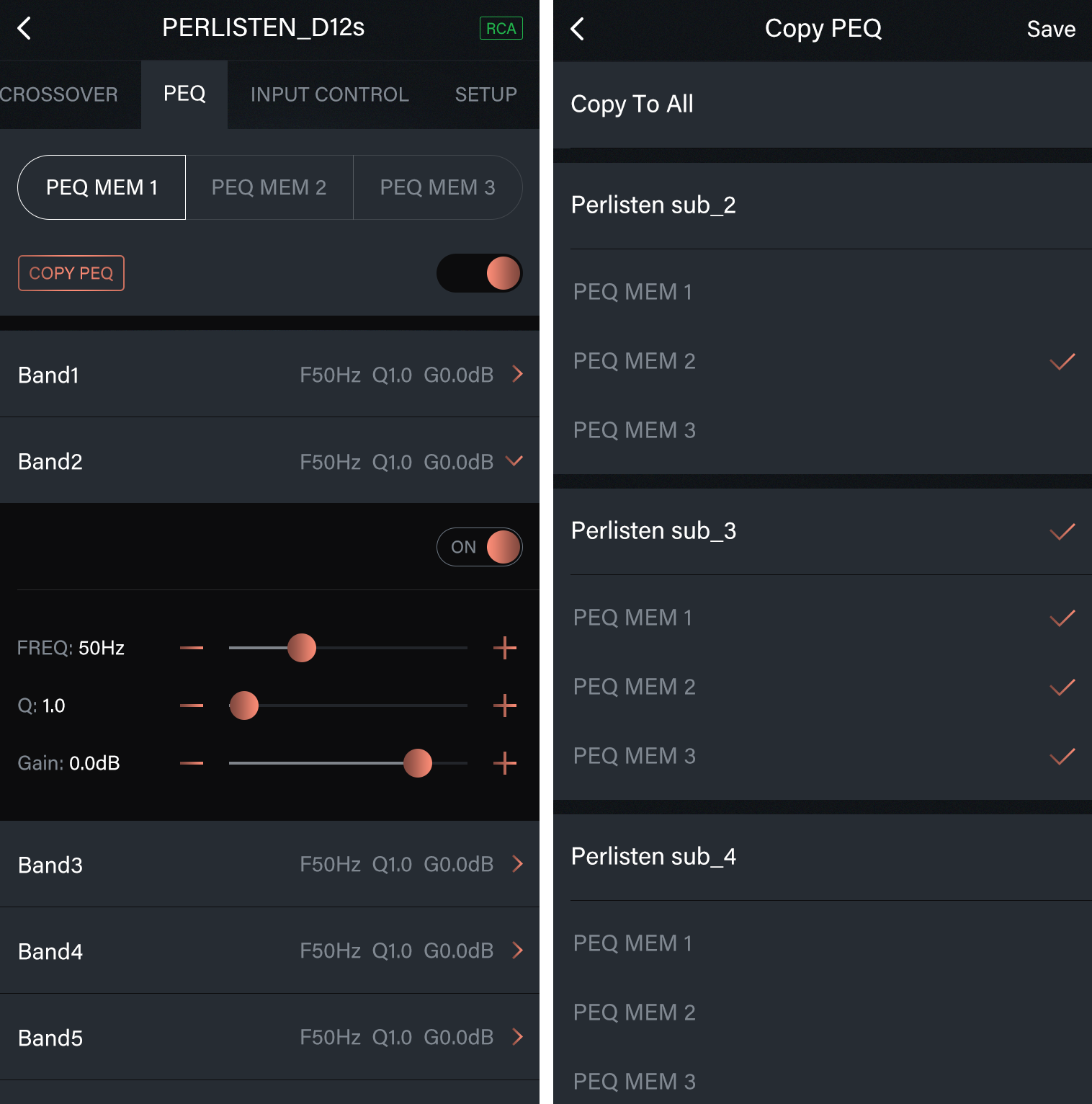The image size is (1092, 1104).
Task: Deselect the Perlisten sub_3 checkmark
Action: click(x=1062, y=531)
